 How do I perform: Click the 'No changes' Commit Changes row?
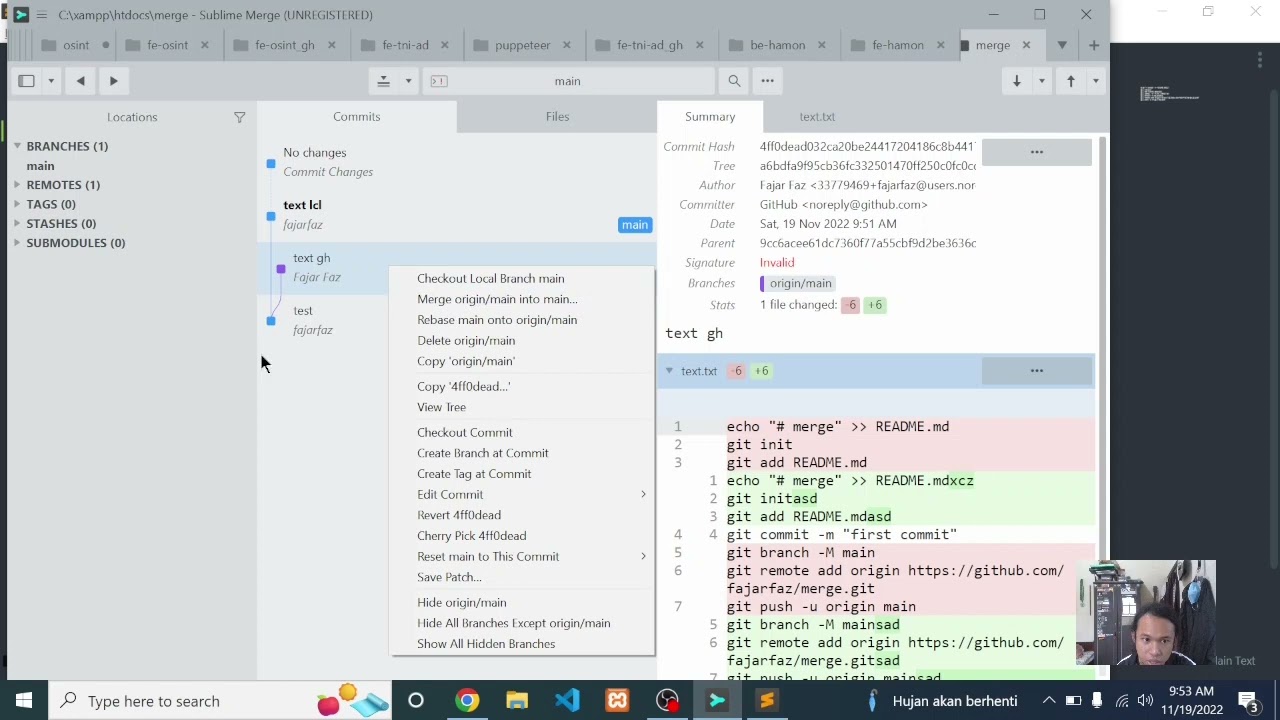[x=457, y=162]
